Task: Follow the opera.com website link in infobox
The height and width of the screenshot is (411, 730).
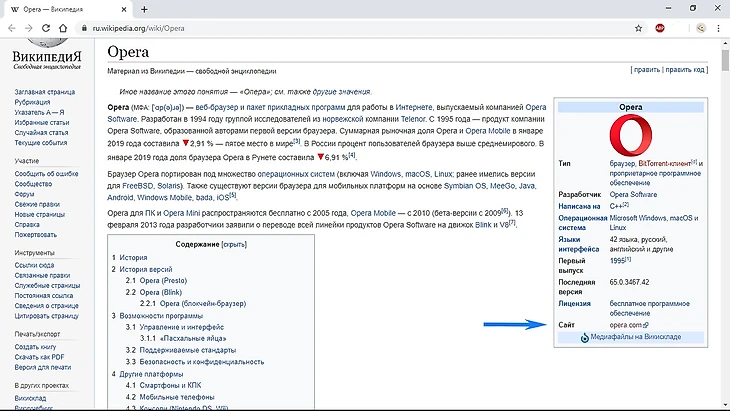Action: (x=624, y=326)
